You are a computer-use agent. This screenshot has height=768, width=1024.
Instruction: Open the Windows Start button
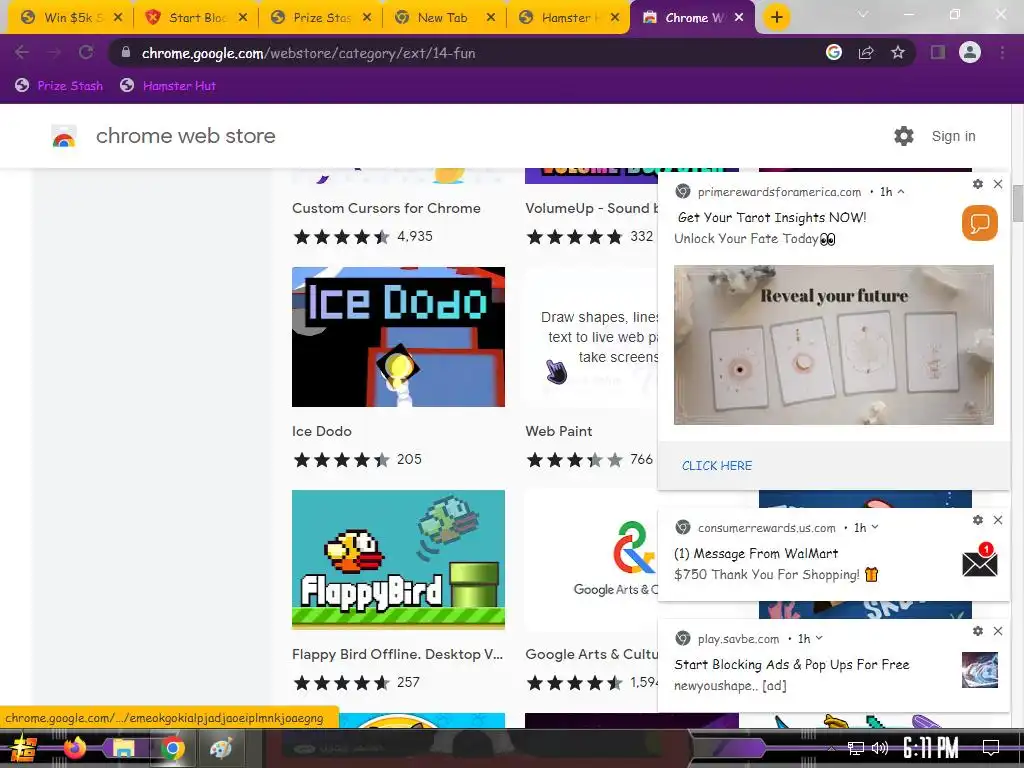(x=24, y=748)
